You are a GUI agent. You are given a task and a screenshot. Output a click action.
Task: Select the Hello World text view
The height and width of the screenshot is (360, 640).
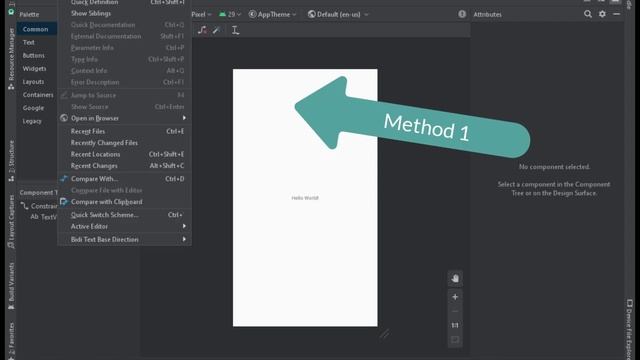[x=305, y=198]
